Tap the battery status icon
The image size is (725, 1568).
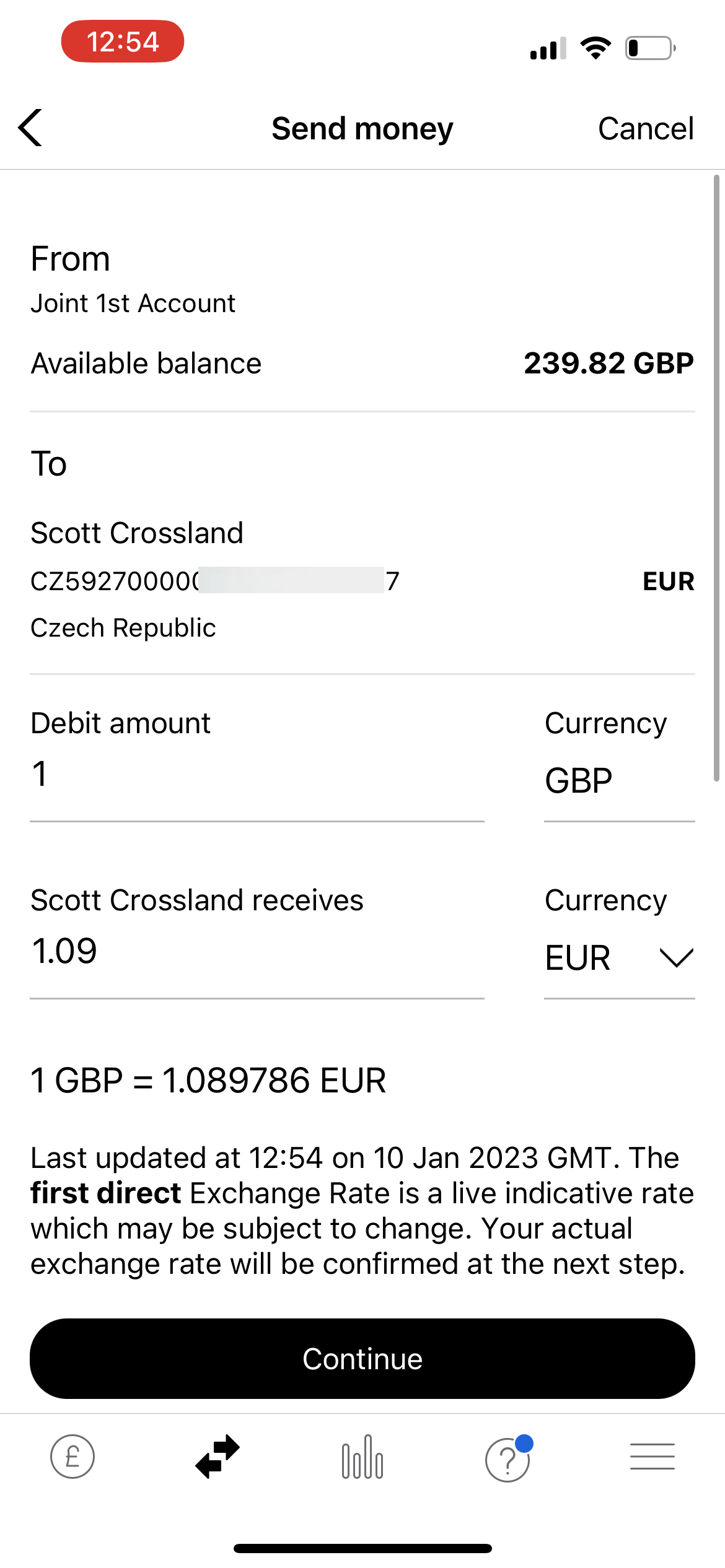click(650, 48)
